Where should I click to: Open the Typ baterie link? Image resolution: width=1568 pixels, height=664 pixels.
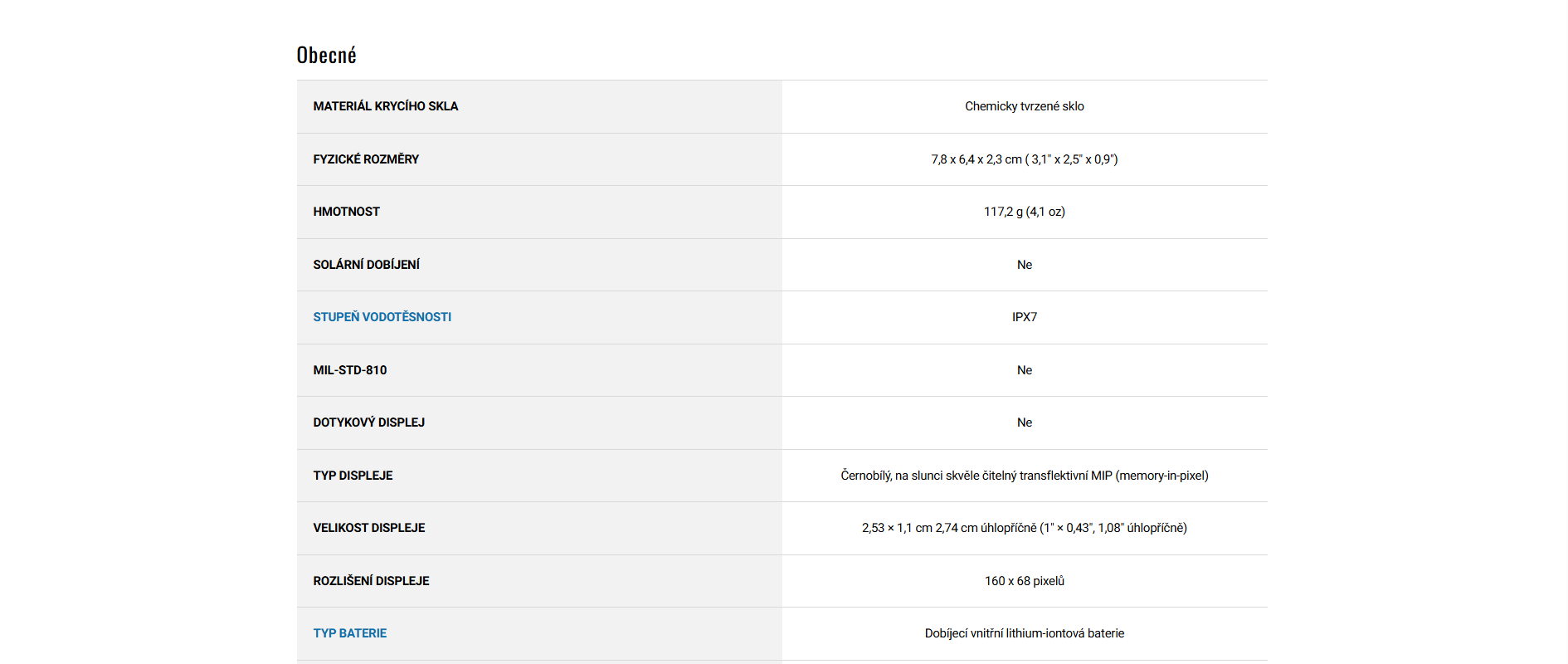(349, 633)
